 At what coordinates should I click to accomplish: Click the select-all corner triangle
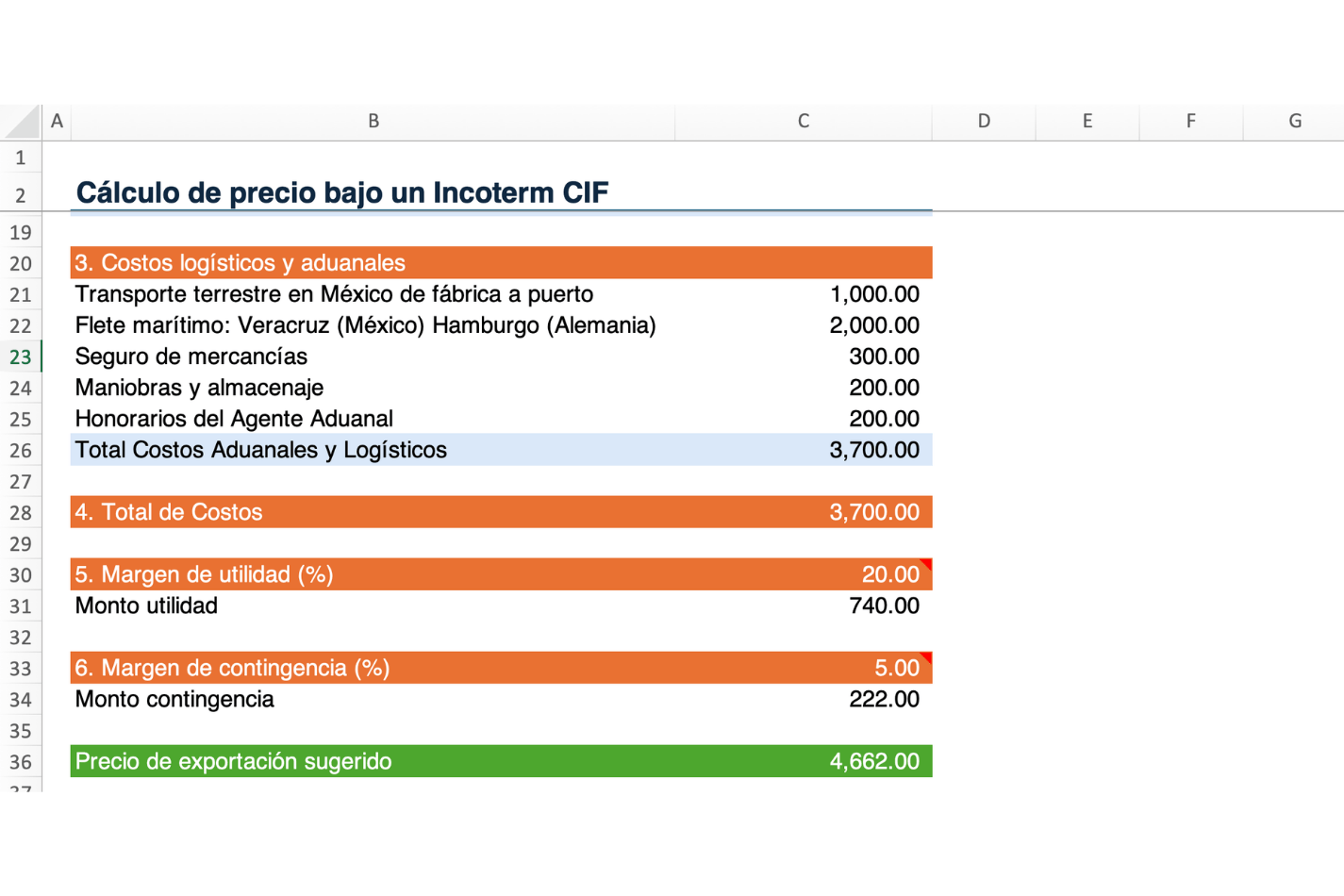point(21,122)
